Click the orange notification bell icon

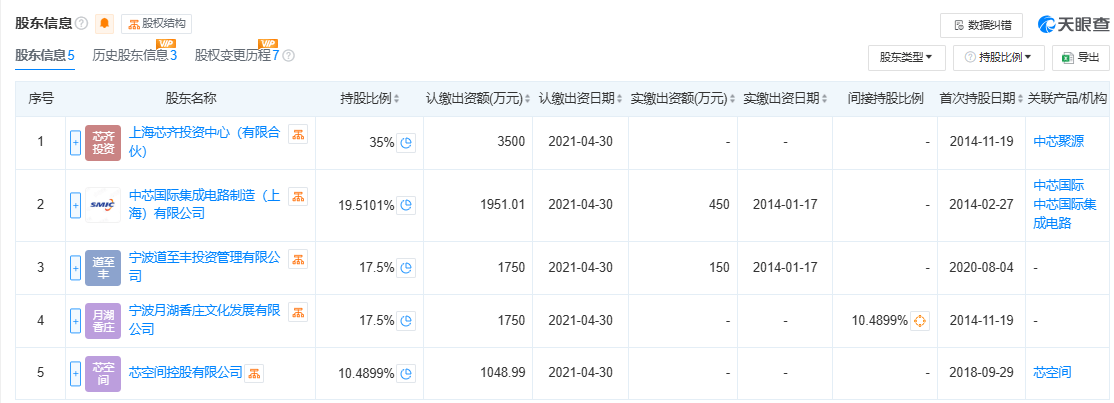click(103, 23)
